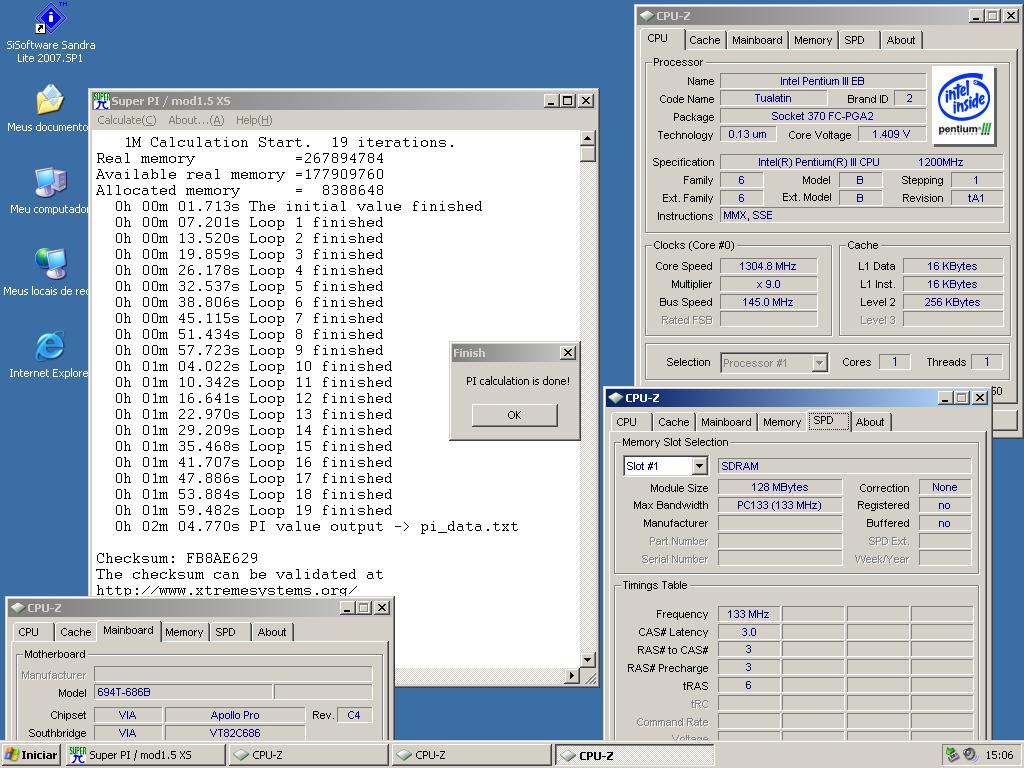Click the Intel Pentium III logo
Screen dimensions: 1024x768
tap(964, 103)
